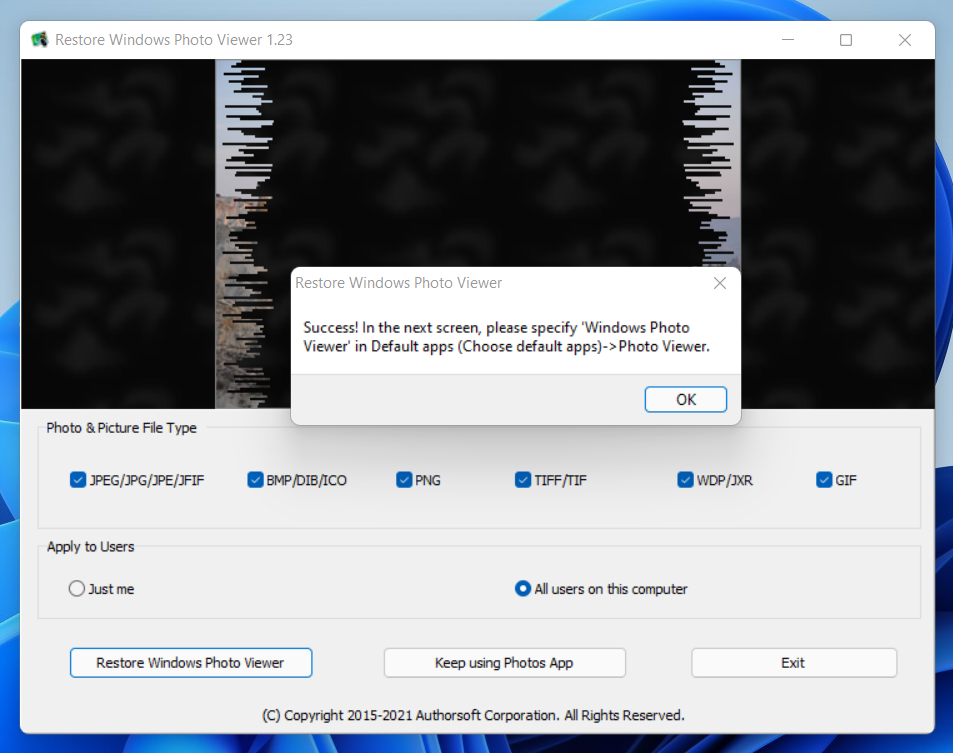Image resolution: width=953 pixels, height=753 pixels.
Task: Uncheck the JPEG/JPG/JPE/JFIF checkbox
Action: point(78,480)
